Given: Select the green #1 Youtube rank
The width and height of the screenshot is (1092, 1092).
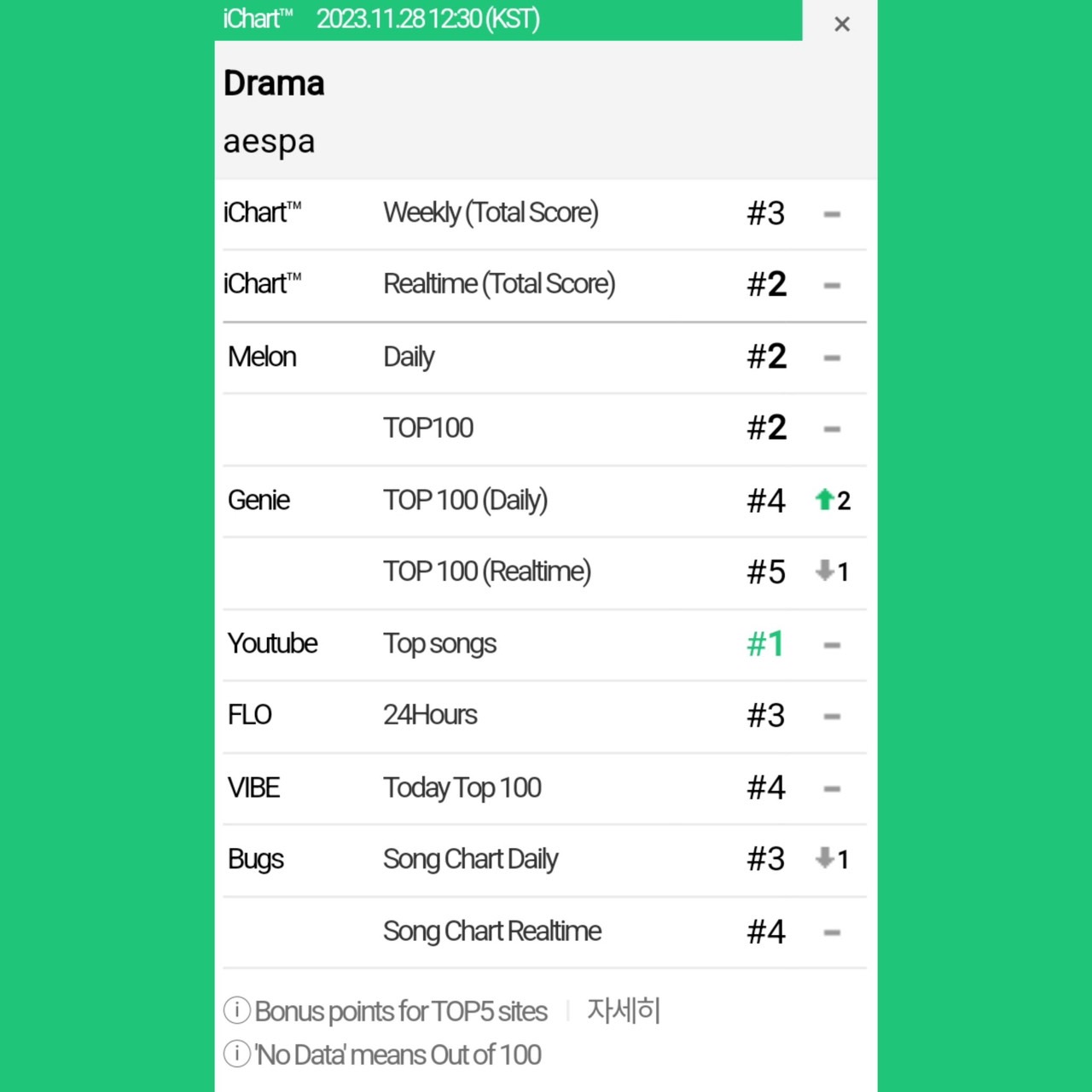Looking at the screenshot, I should coord(765,644).
